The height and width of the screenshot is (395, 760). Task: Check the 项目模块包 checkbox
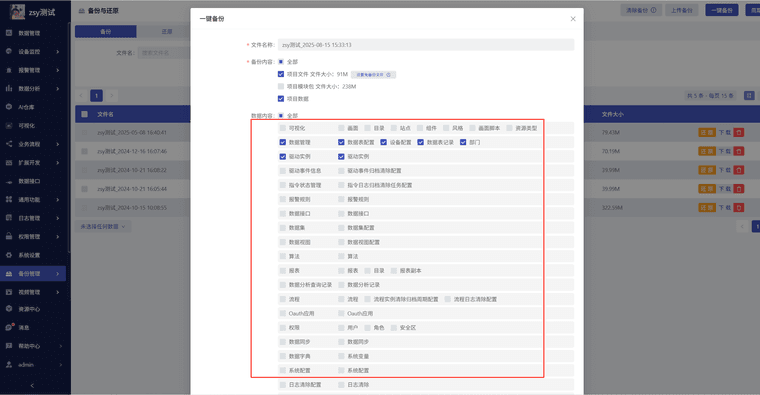(x=281, y=86)
